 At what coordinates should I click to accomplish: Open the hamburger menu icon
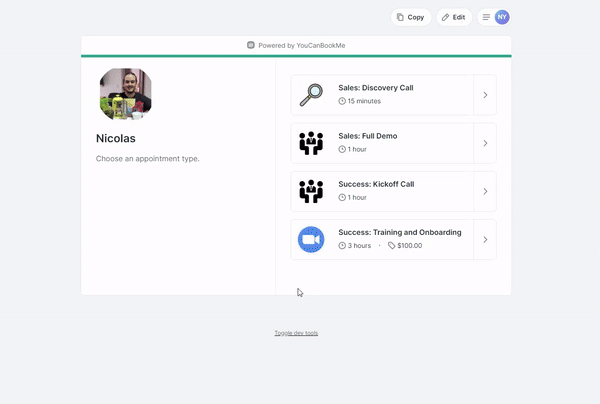486,17
